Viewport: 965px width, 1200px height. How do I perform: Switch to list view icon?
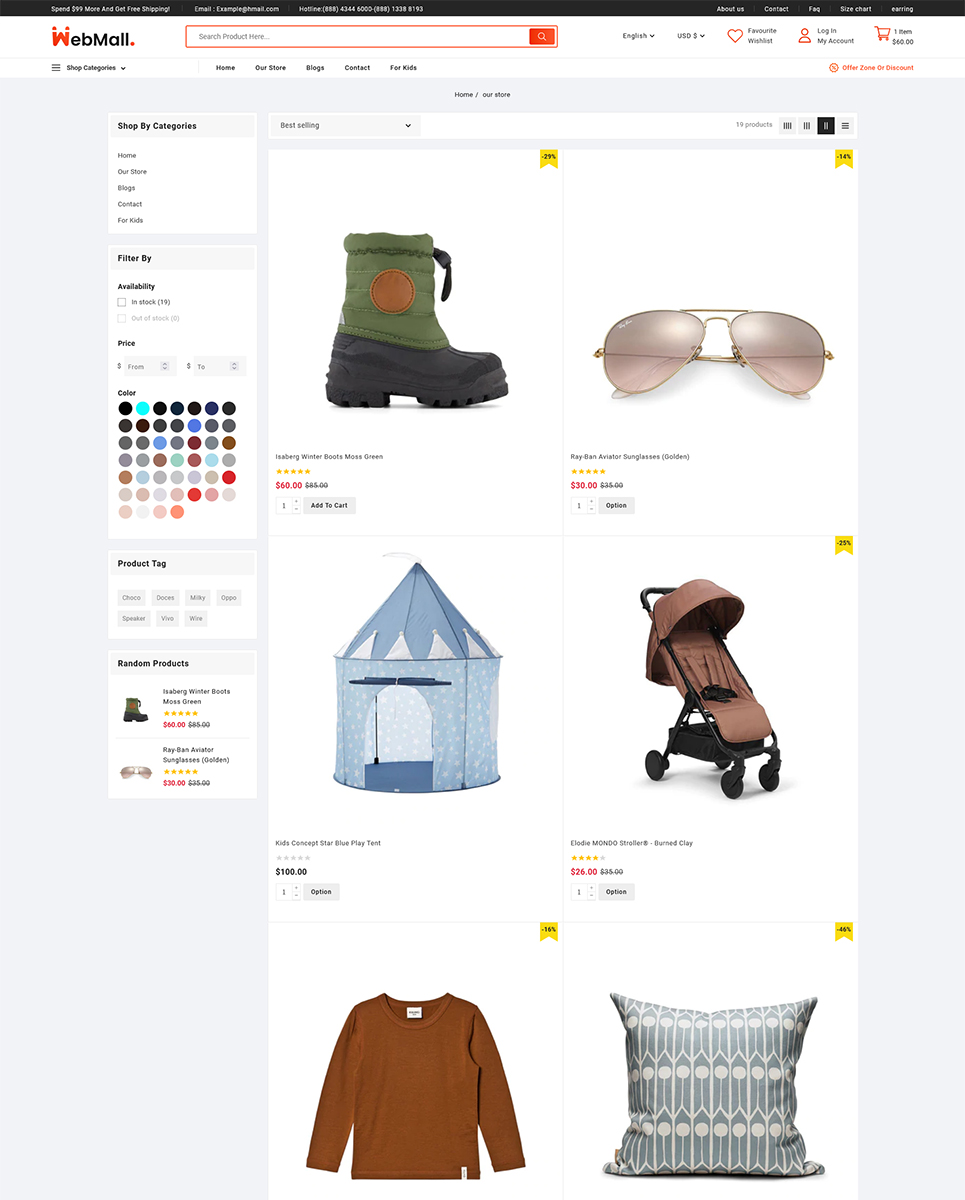coord(845,126)
